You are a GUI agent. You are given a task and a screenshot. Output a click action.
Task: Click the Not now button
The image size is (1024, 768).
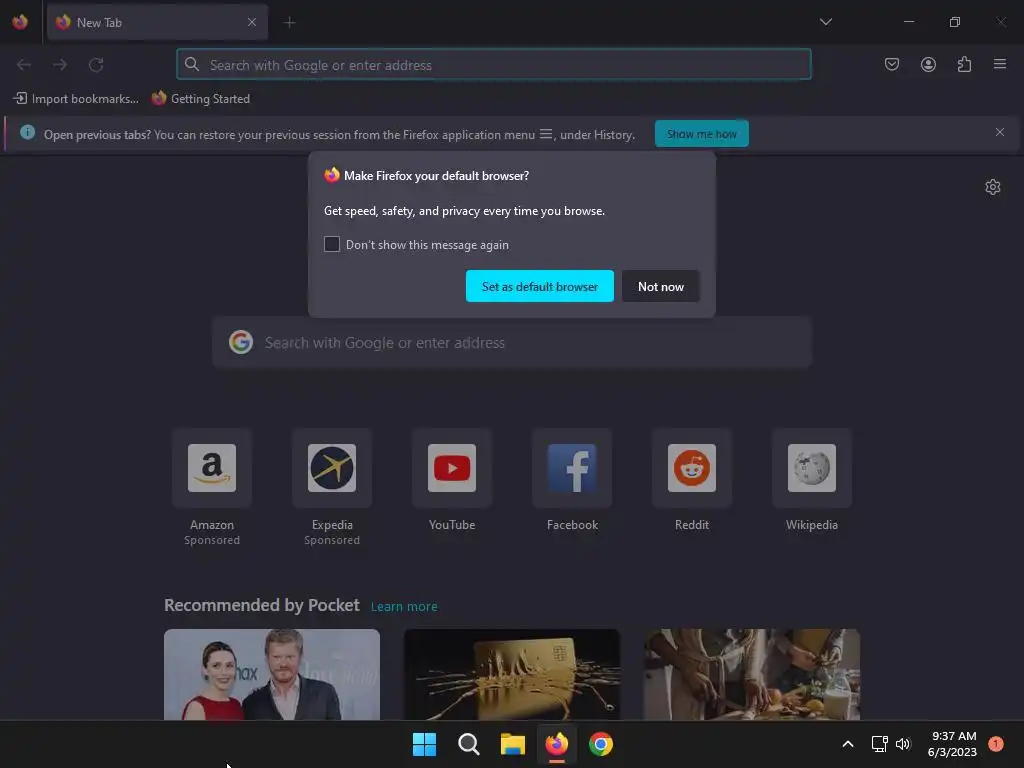tap(661, 286)
